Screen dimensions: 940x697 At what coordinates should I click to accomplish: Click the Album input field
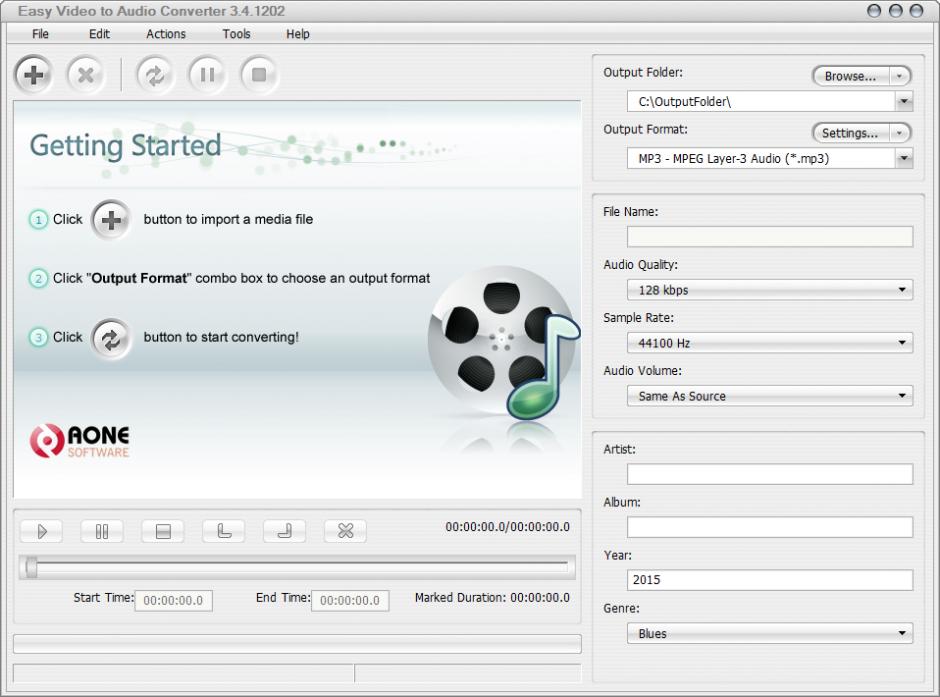click(770, 527)
